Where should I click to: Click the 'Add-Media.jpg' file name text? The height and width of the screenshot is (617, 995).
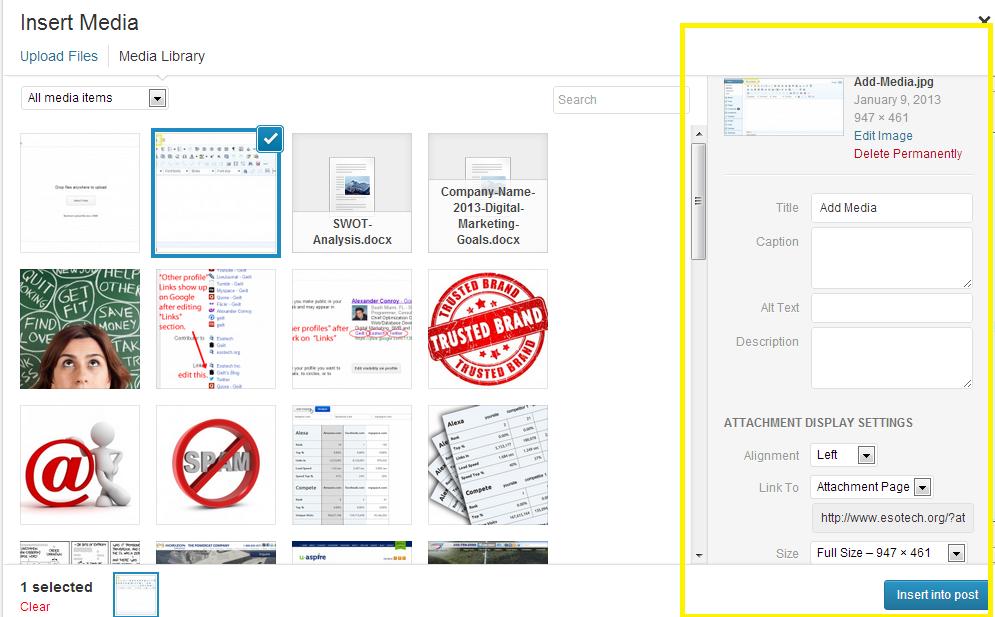pyautogui.click(x=893, y=81)
